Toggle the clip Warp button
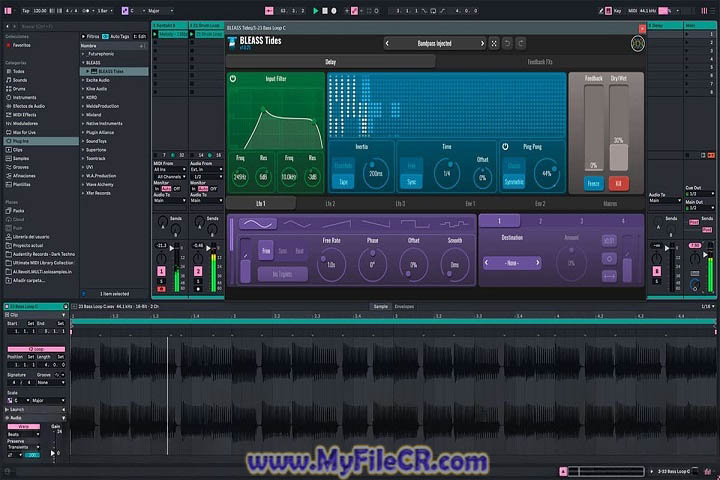Screen dimensions: 720x480 click(23, 426)
